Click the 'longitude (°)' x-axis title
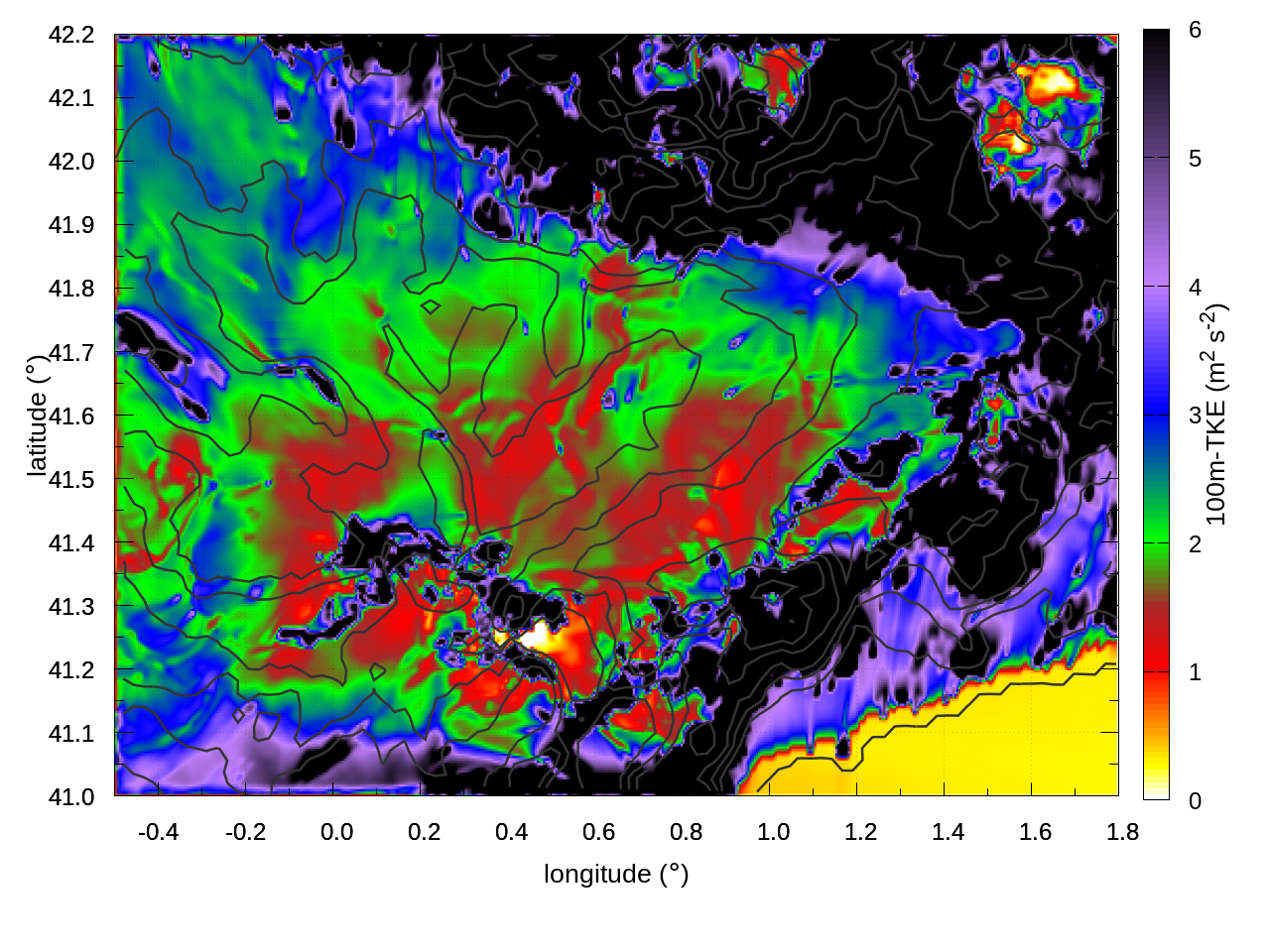Screen dimensions: 1270x952 coord(615,874)
